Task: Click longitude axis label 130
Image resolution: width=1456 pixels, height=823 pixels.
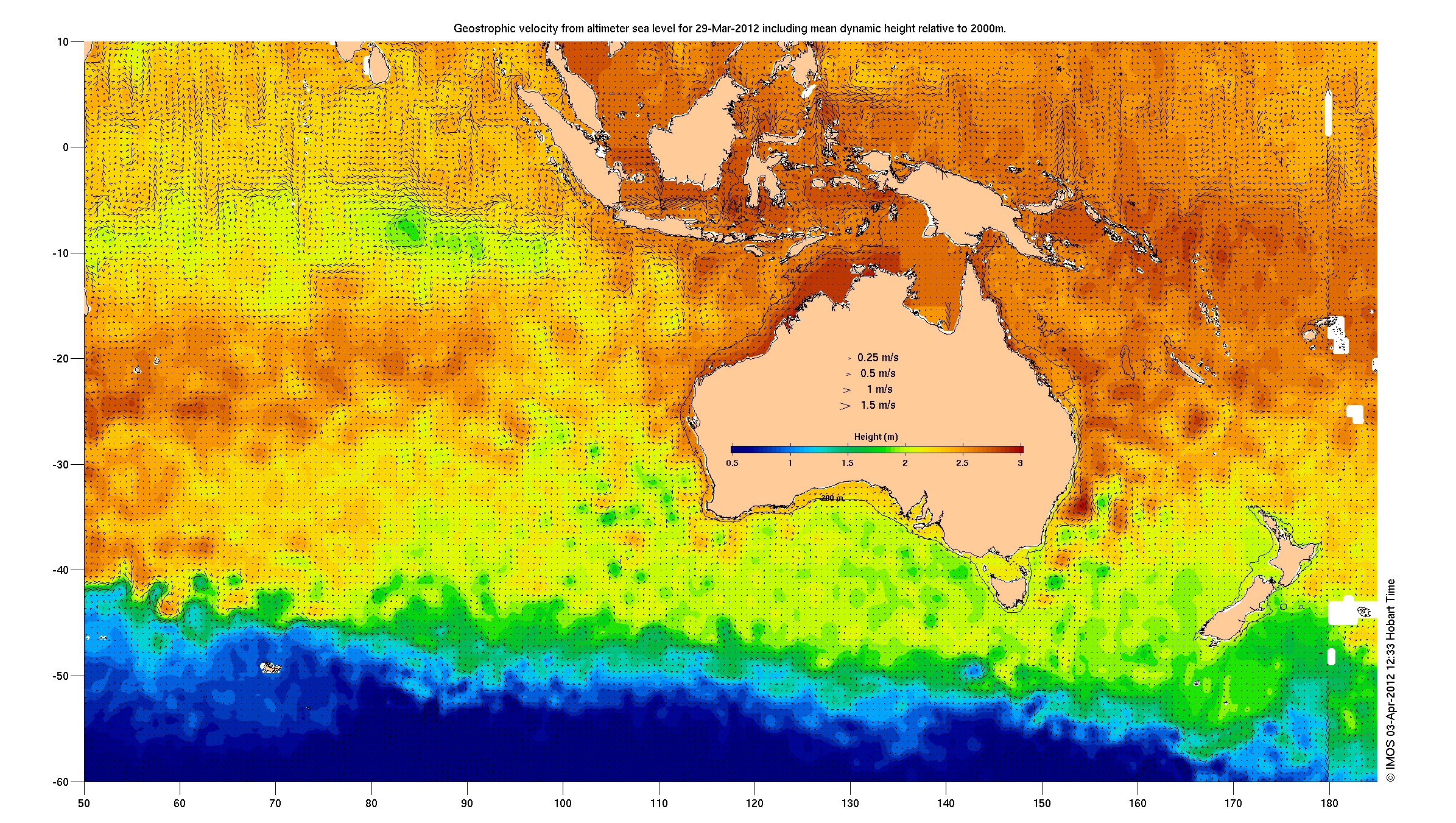Action: coord(850,803)
